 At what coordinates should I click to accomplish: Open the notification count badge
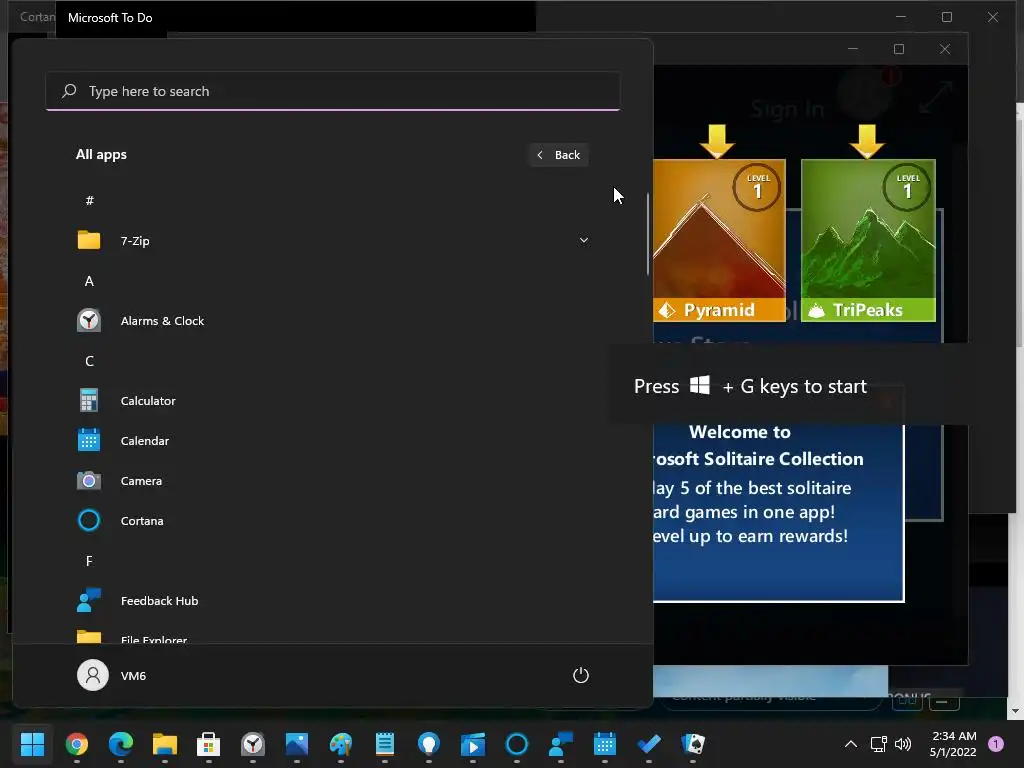[x=996, y=743]
